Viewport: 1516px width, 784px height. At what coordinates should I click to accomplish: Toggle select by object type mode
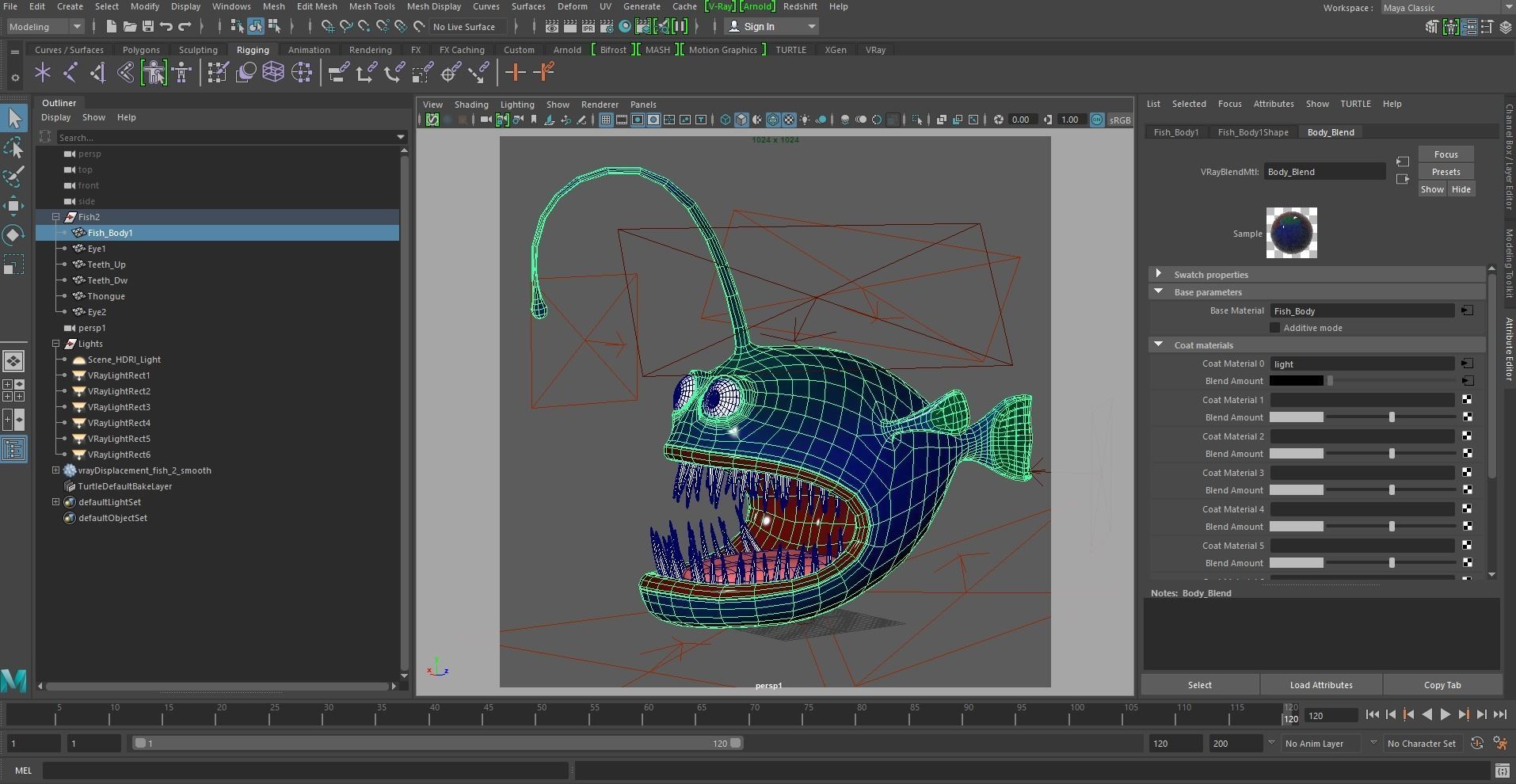click(256, 27)
